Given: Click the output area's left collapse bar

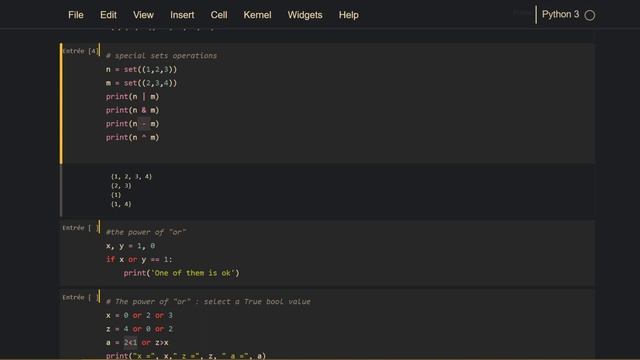Looking at the screenshot, I should coord(61,191).
